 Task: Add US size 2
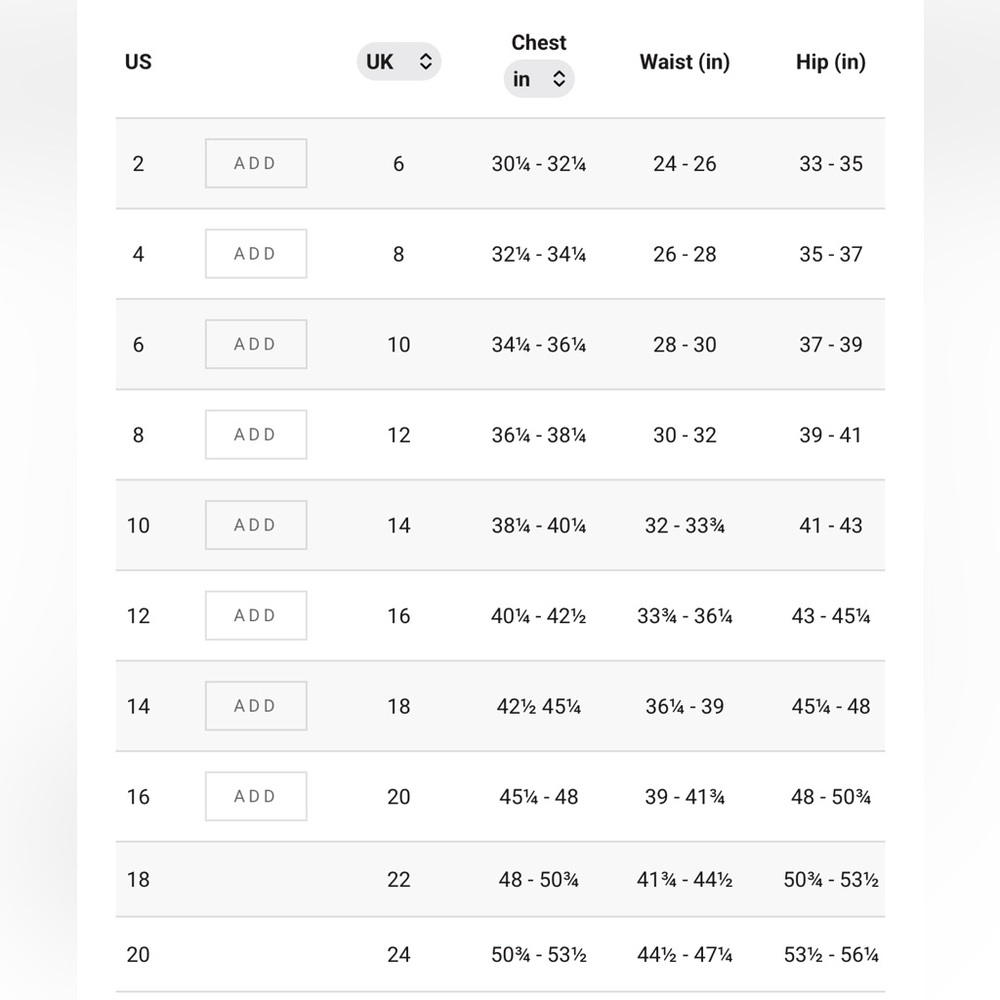pyautogui.click(x=256, y=163)
